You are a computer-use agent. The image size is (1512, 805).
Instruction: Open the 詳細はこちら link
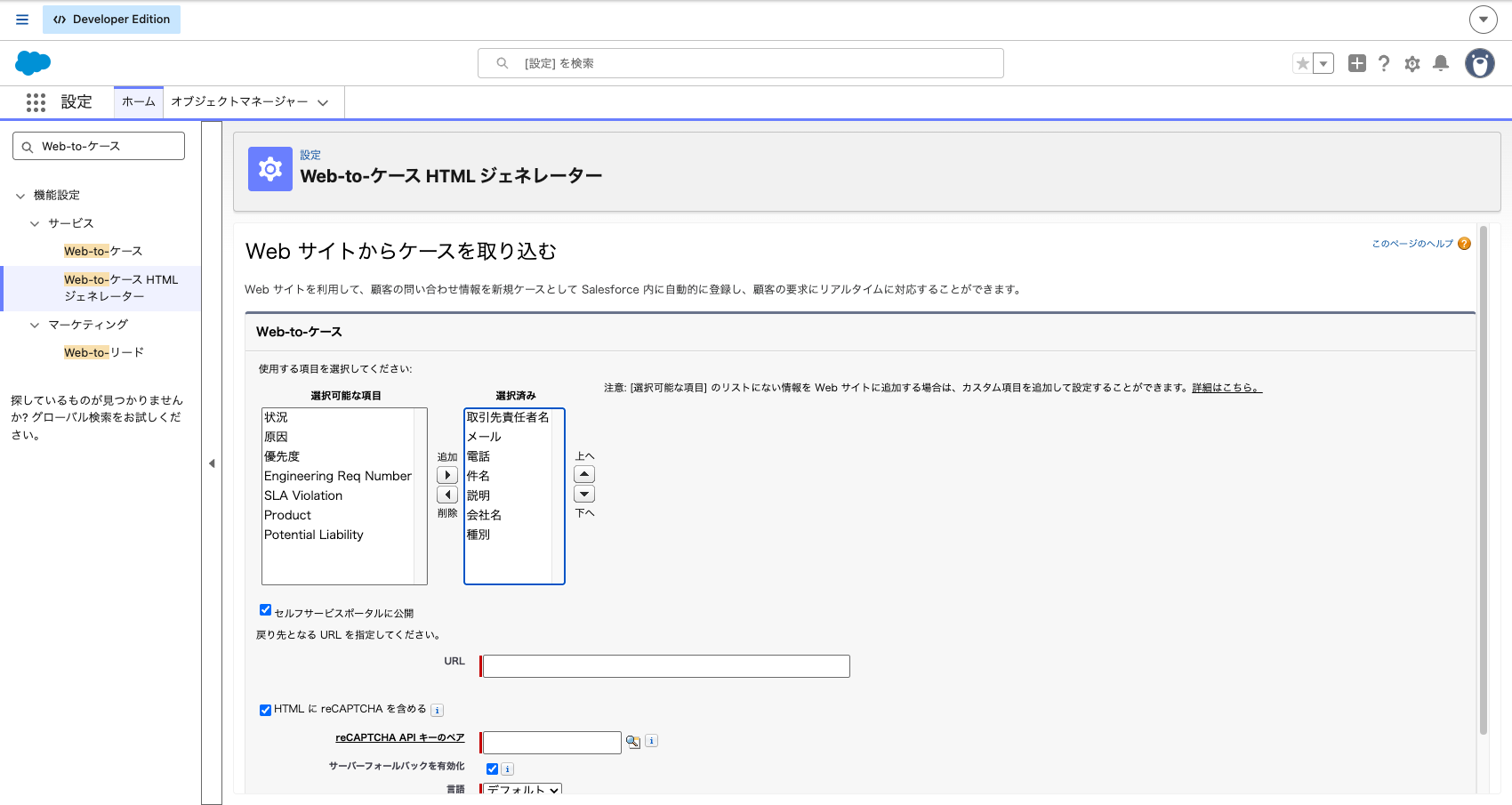click(1226, 388)
